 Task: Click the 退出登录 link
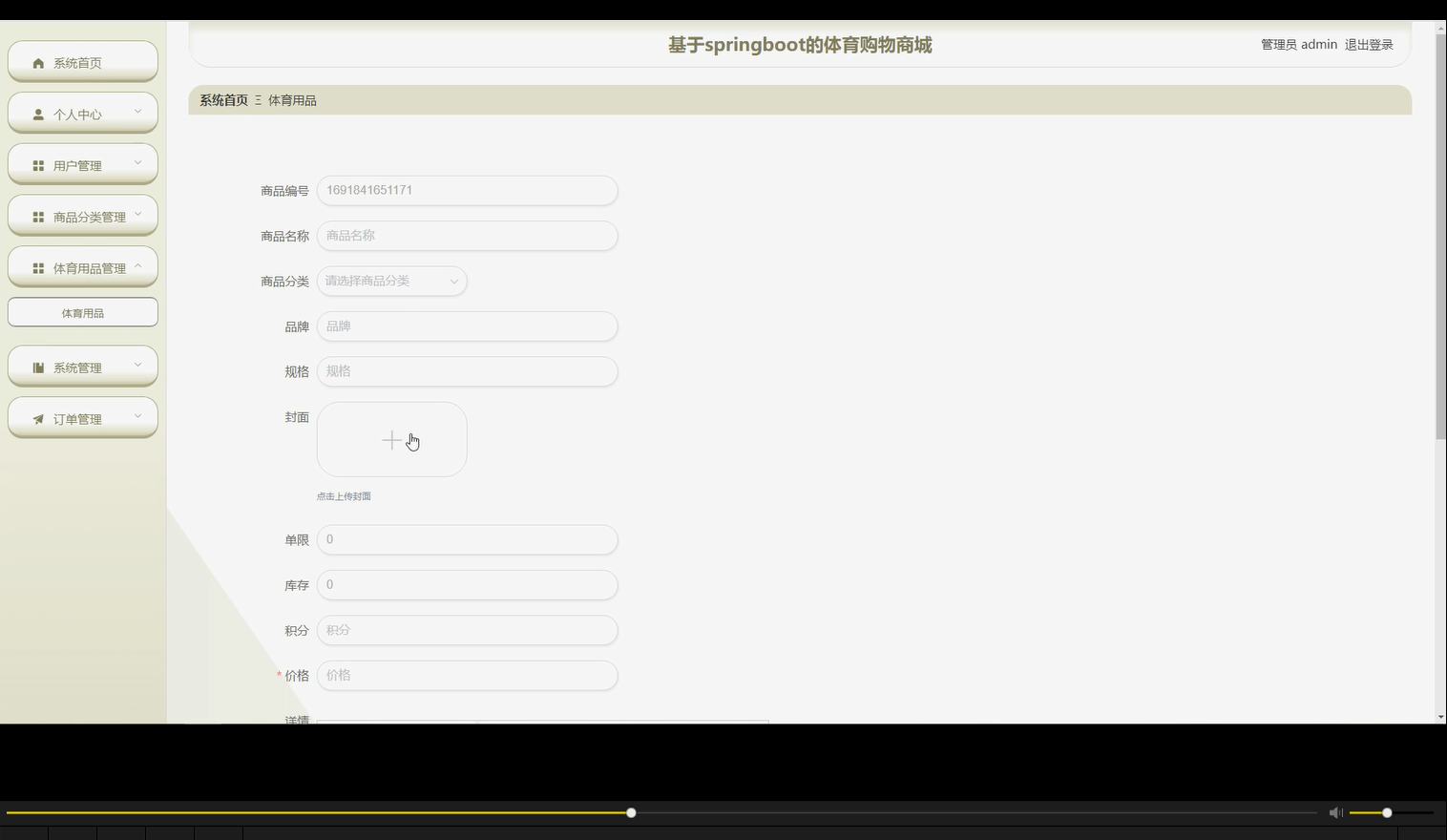(x=1369, y=45)
